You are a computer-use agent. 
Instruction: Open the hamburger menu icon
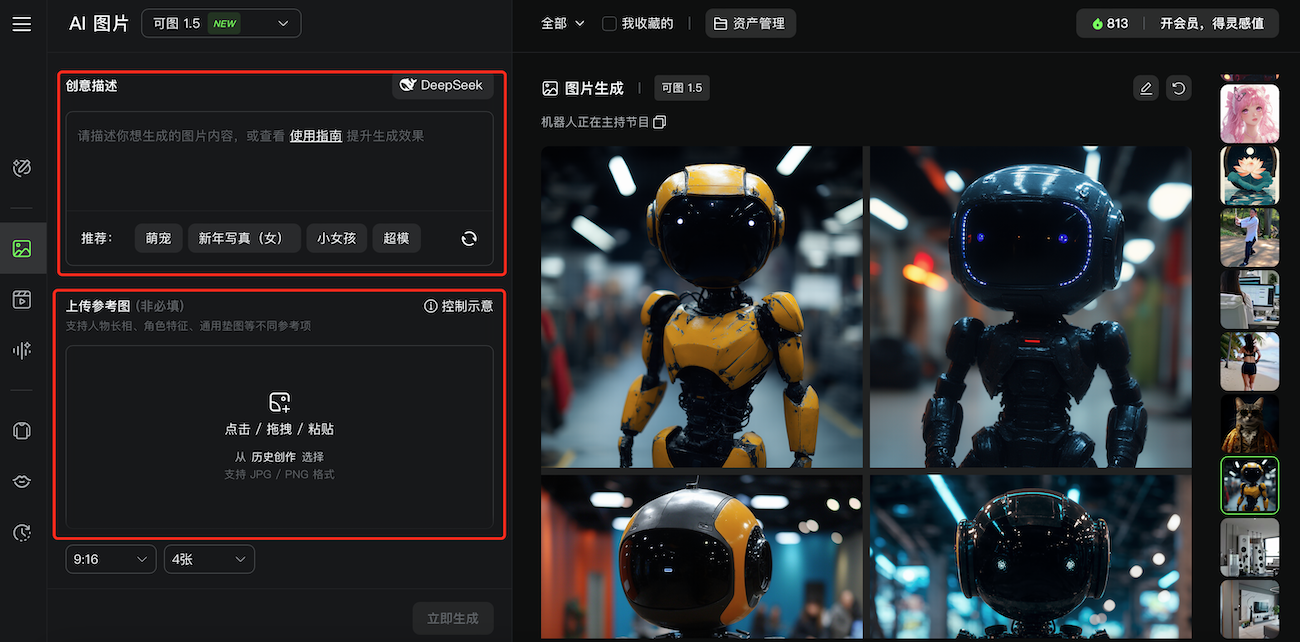pyautogui.click(x=22, y=24)
